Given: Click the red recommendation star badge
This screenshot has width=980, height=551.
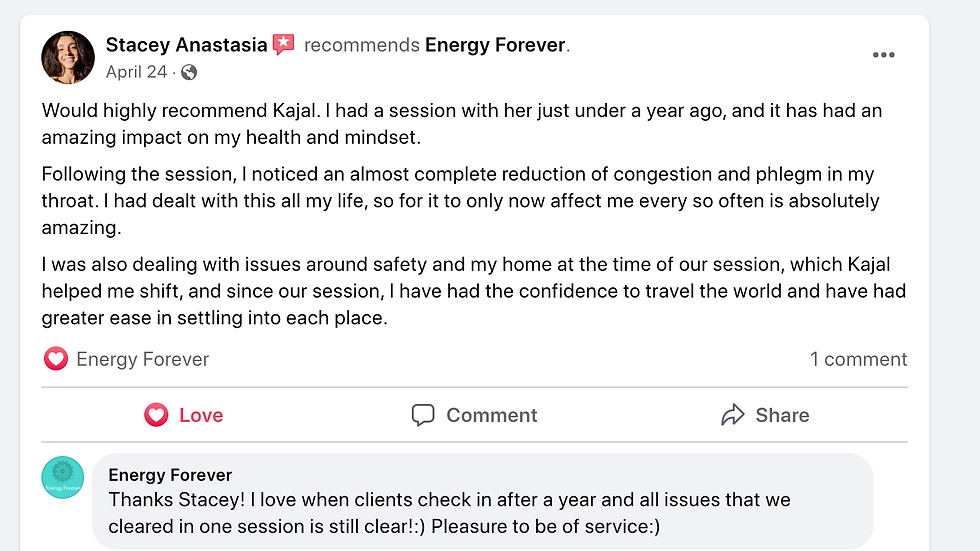Looking at the screenshot, I should point(284,44).
